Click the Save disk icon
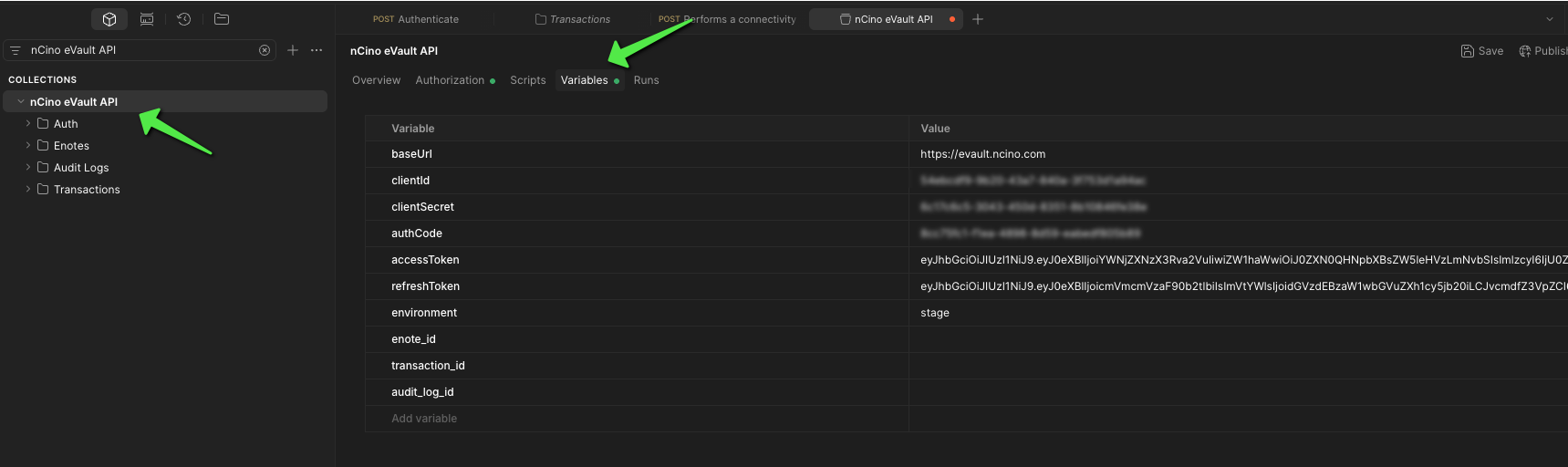This screenshot has height=467, width=1568. pos(1468,51)
